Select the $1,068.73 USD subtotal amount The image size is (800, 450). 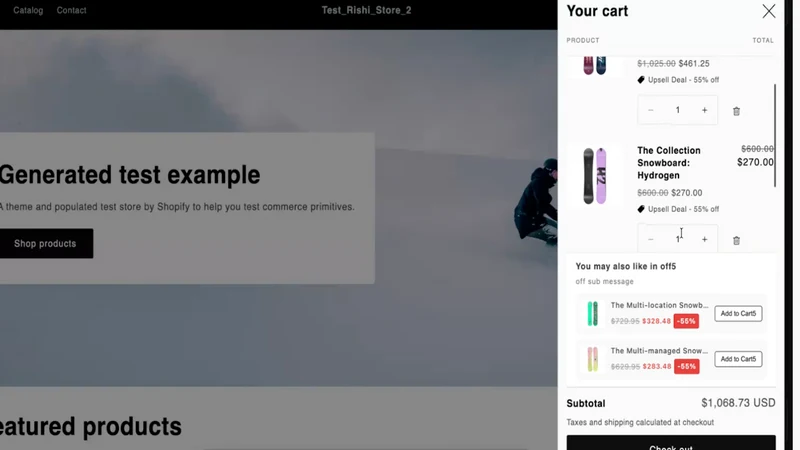coord(738,403)
